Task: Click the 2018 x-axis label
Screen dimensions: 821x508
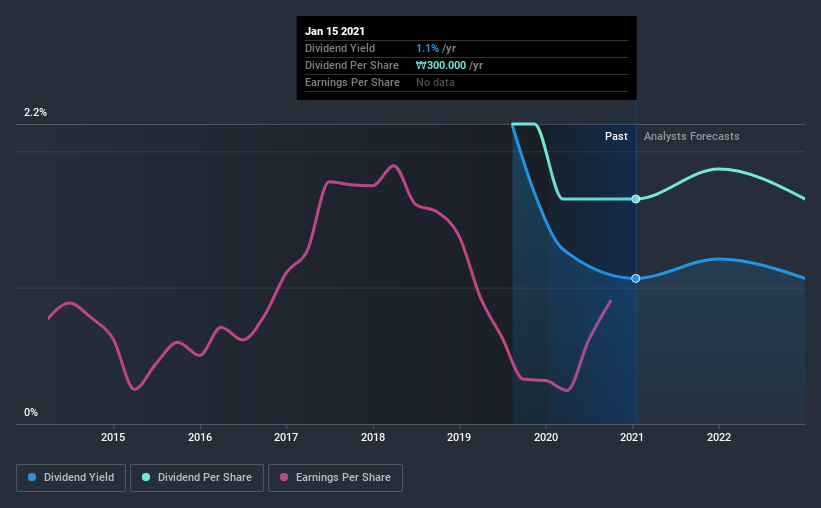Action: [373, 437]
